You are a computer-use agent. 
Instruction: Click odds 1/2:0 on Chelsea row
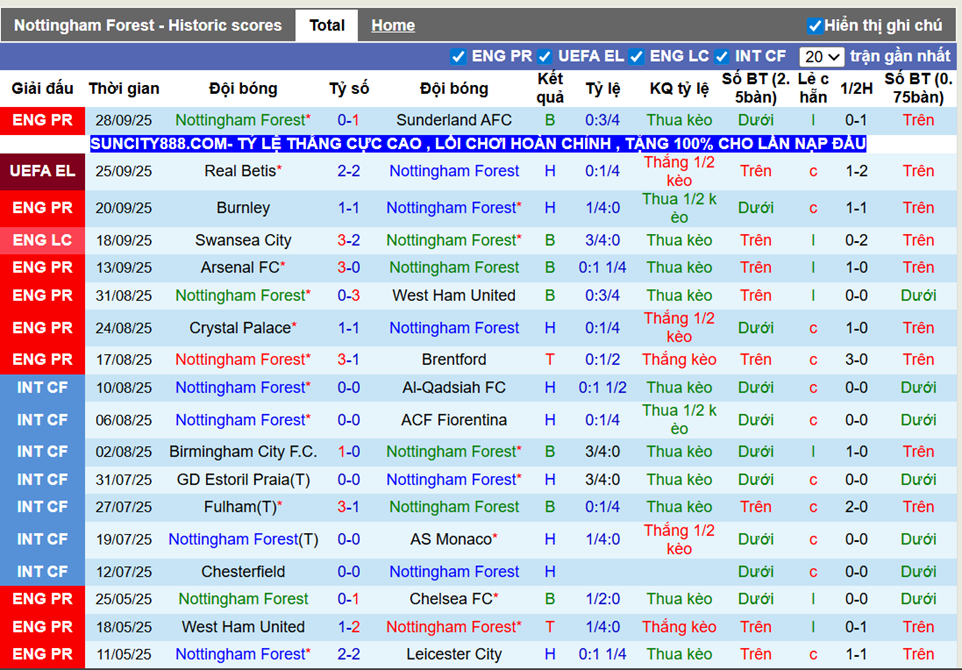[x=602, y=599]
